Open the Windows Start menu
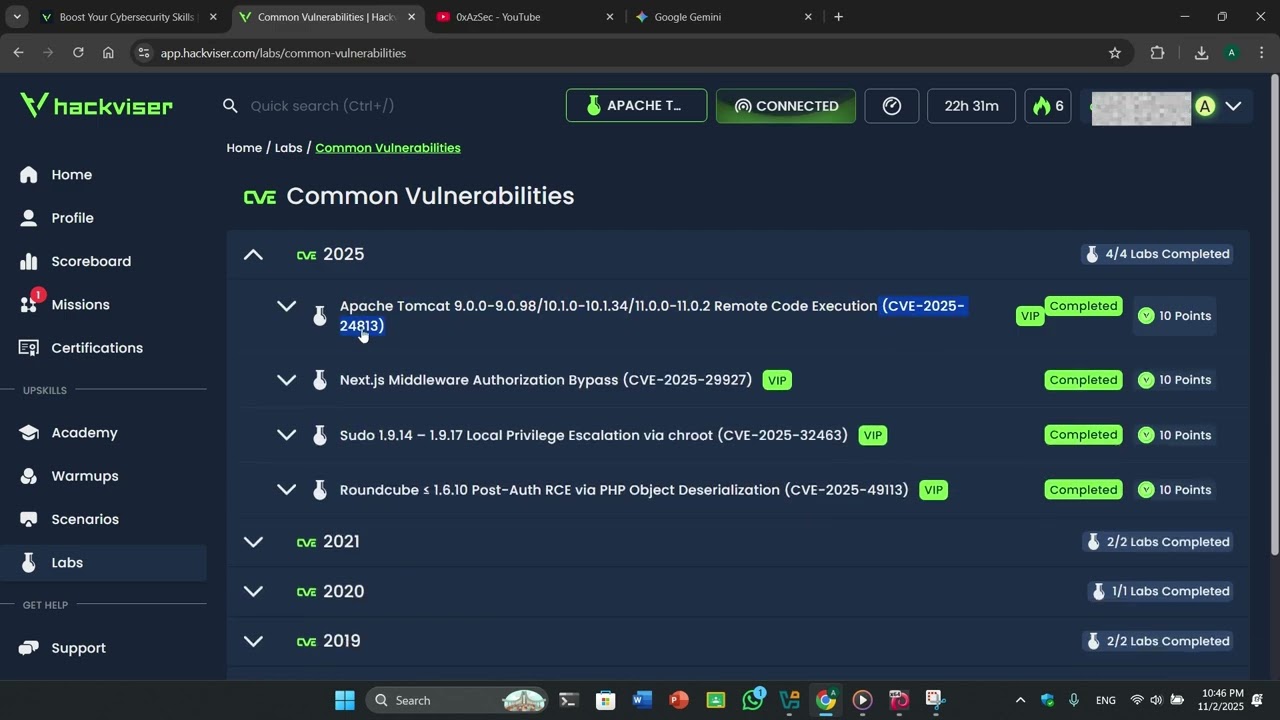The height and width of the screenshot is (720, 1280). [344, 700]
